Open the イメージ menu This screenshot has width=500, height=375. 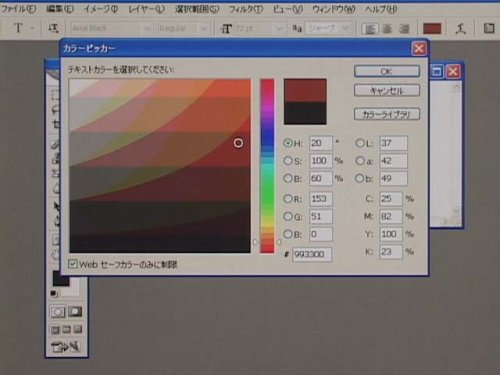point(101,9)
